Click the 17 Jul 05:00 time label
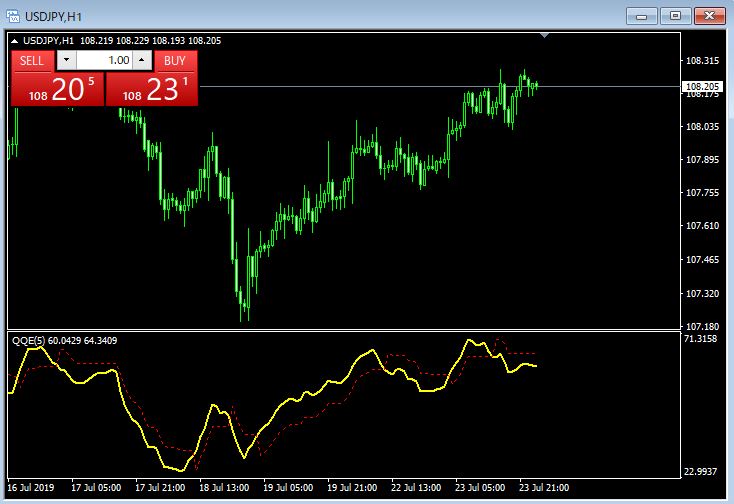734x504 pixels. 96,488
